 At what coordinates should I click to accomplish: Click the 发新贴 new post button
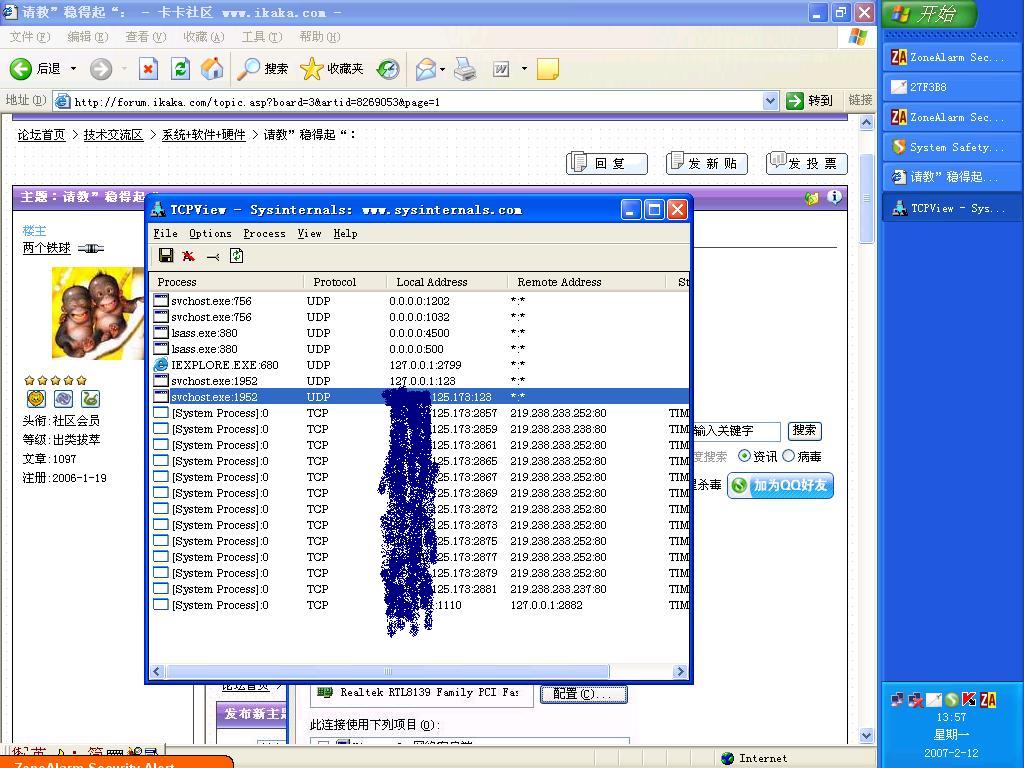(x=707, y=163)
